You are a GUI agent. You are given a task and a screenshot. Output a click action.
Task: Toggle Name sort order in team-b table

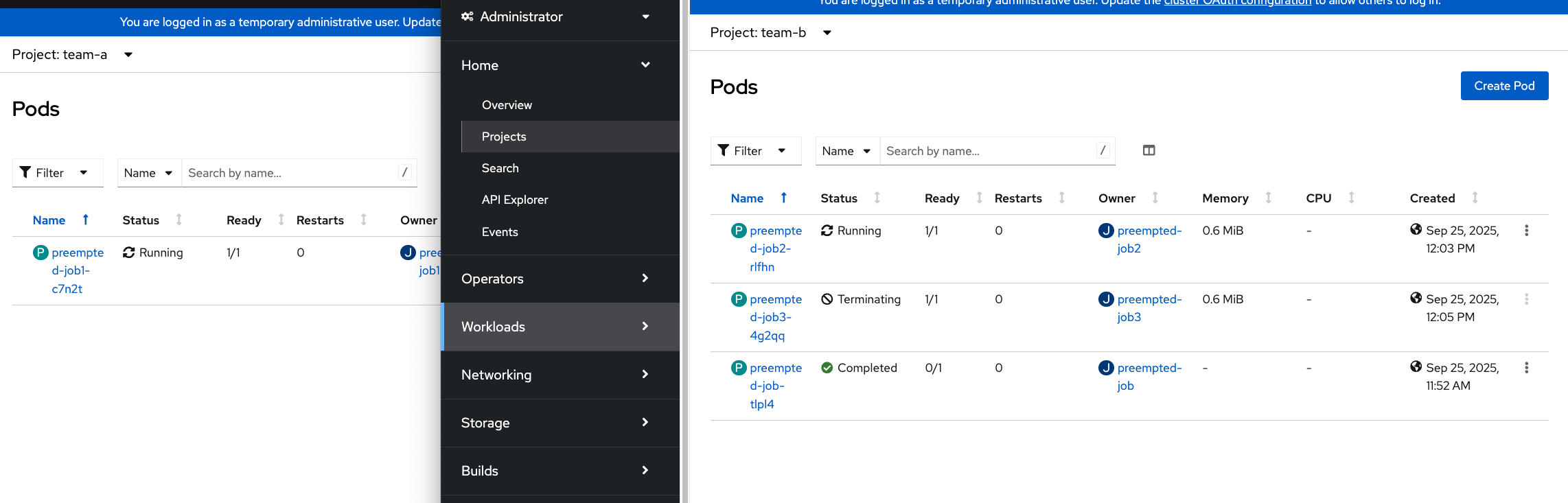pos(747,198)
